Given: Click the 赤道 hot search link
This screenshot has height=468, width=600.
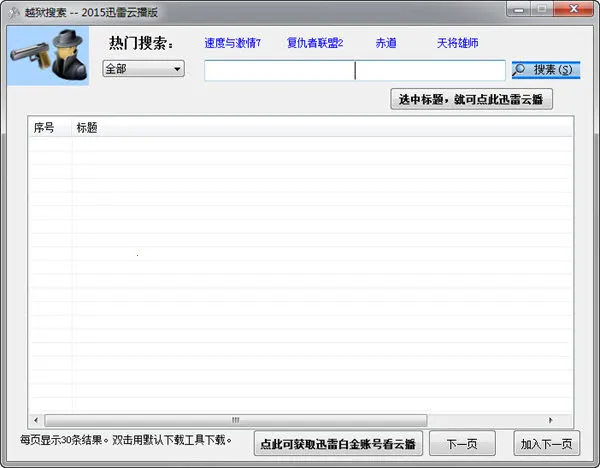Looking at the screenshot, I should 386,43.
